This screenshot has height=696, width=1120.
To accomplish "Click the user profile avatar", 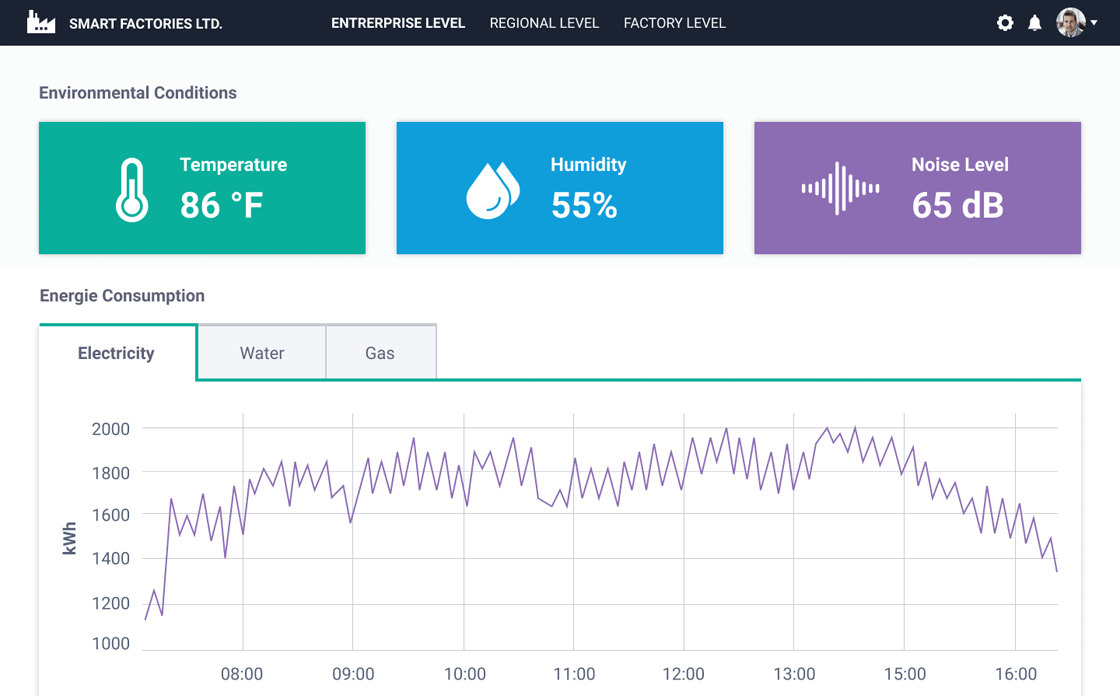I will [1070, 23].
